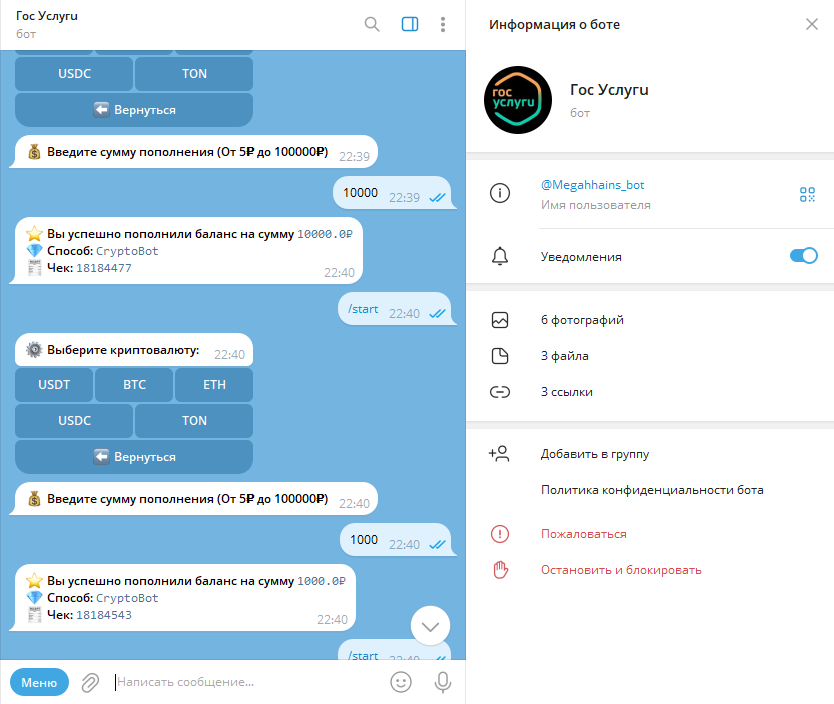Start voice recording with the microphone icon

(x=443, y=682)
